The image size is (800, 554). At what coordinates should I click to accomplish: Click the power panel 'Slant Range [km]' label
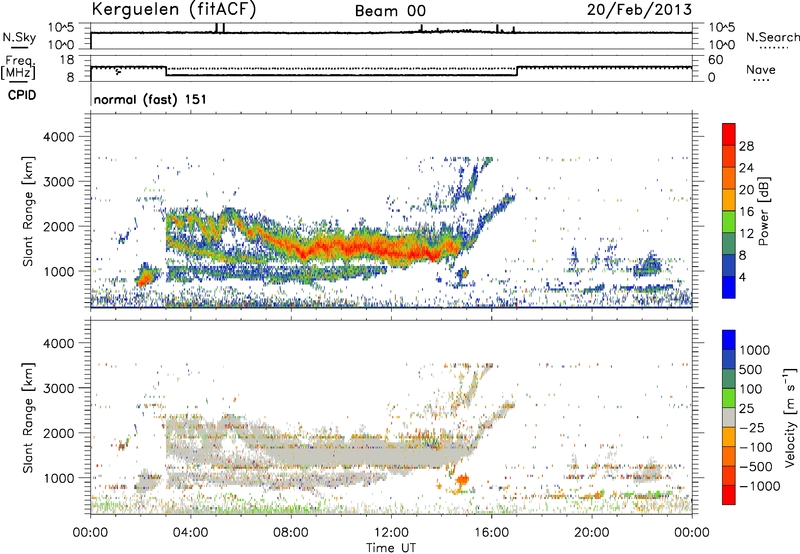pos(28,211)
